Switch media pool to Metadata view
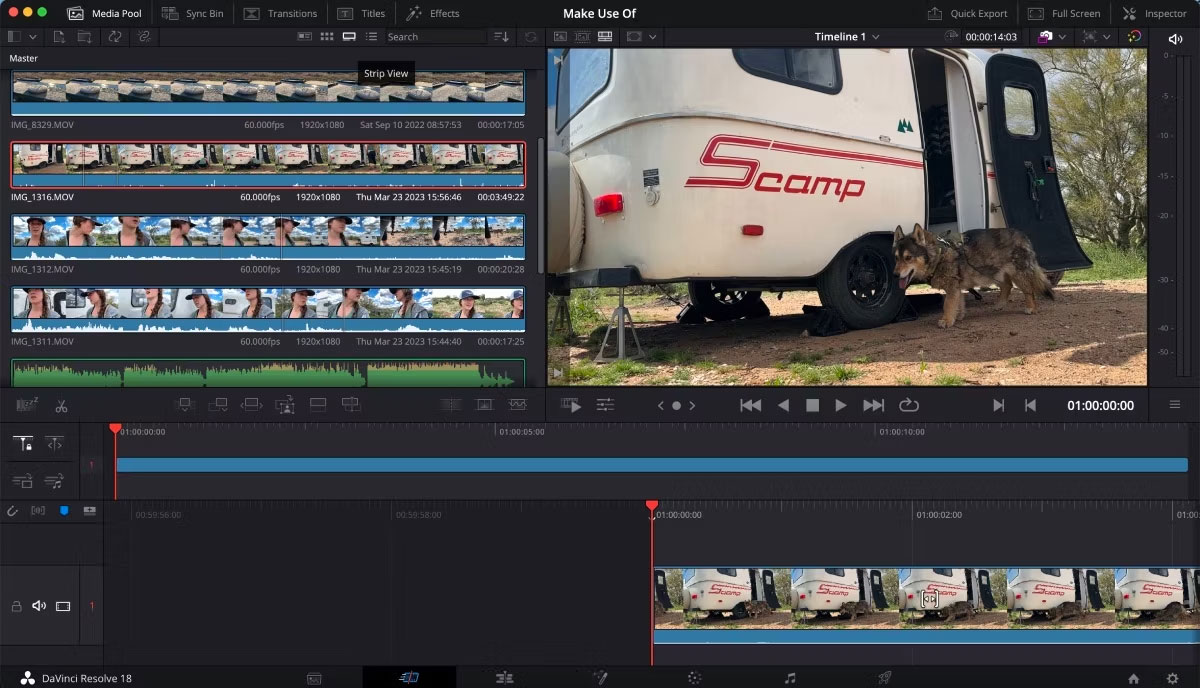 pyautogui.click(x=304, y=37)
